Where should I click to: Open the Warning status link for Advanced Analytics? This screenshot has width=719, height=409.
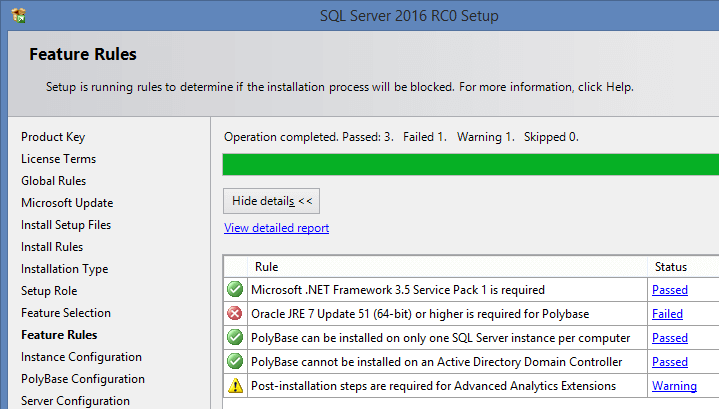click(675, 386)
